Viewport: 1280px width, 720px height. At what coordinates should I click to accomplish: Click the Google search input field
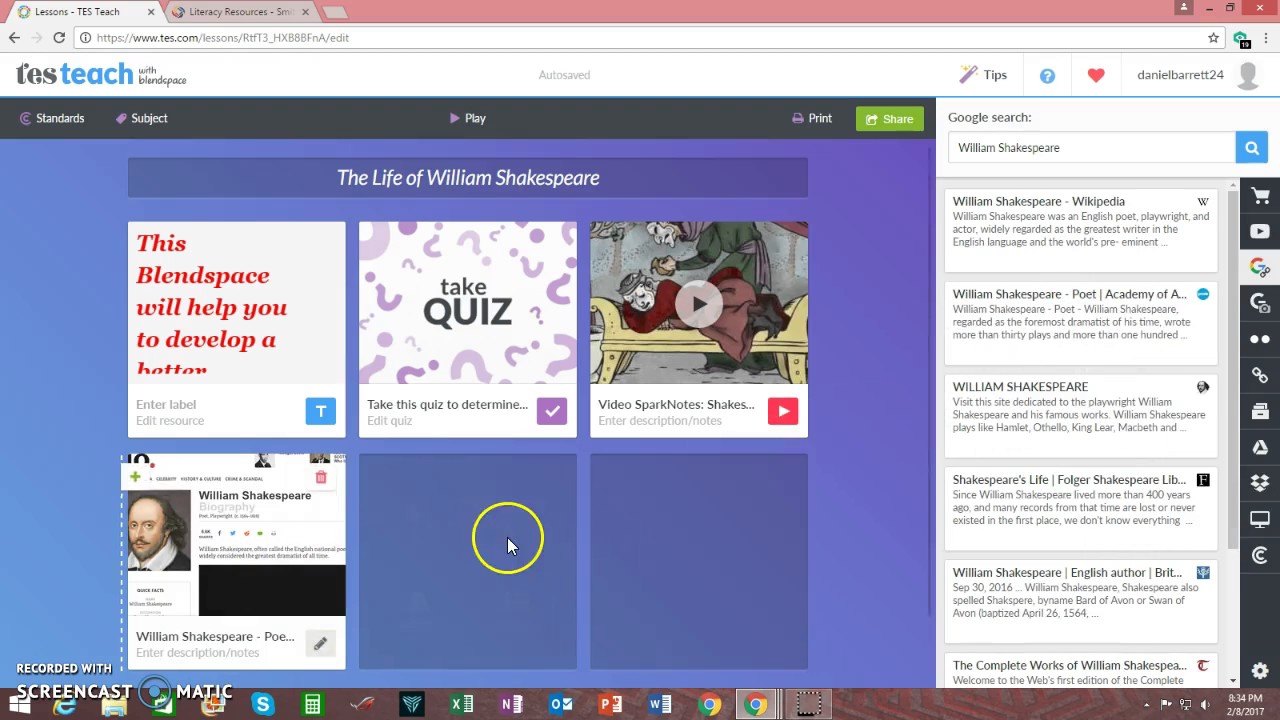coord(1092,147)
